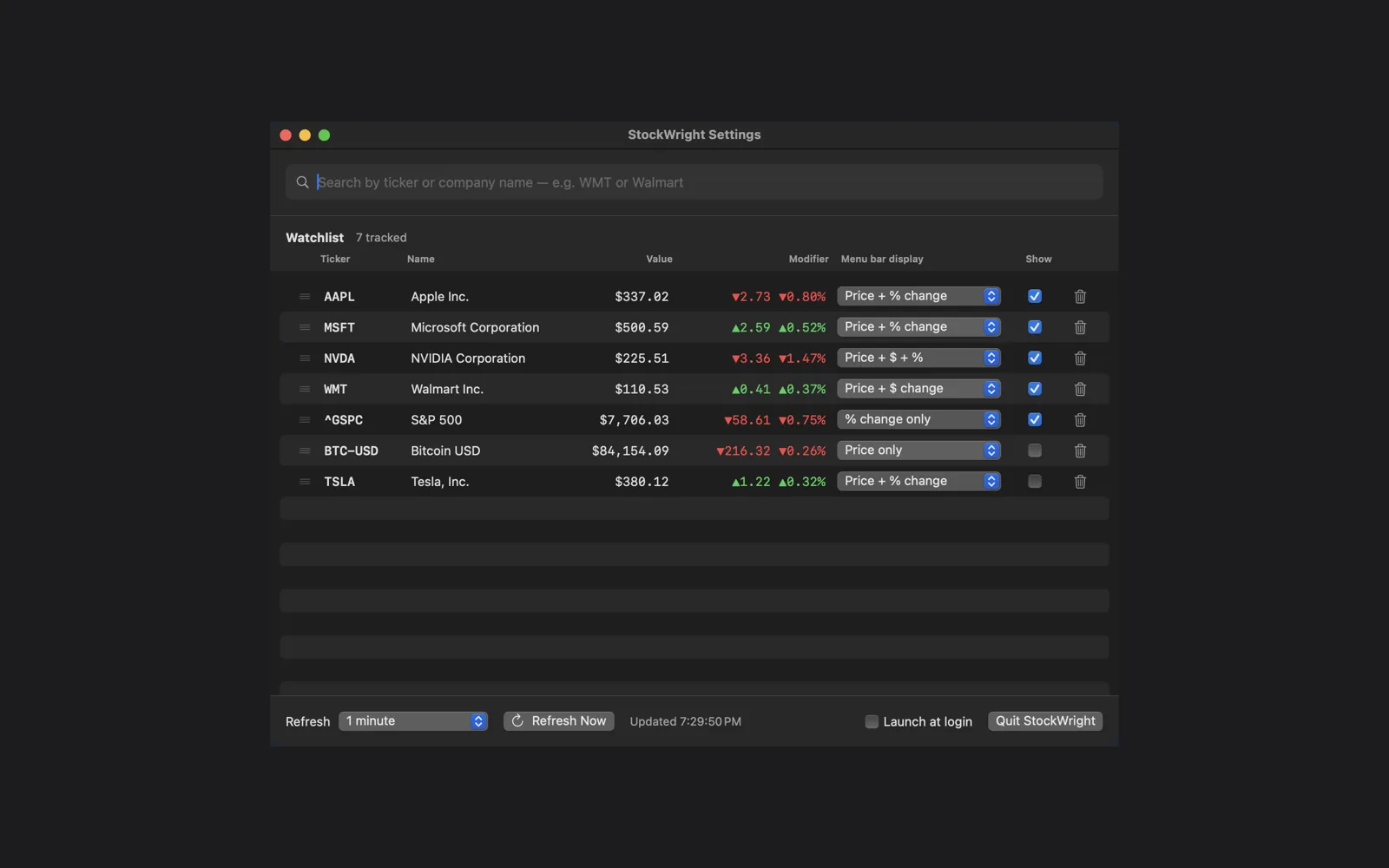Viewport: 1389px width, 868px height.
Task: Click the 'Menu bar display' column header
Action: coord(882,259)
